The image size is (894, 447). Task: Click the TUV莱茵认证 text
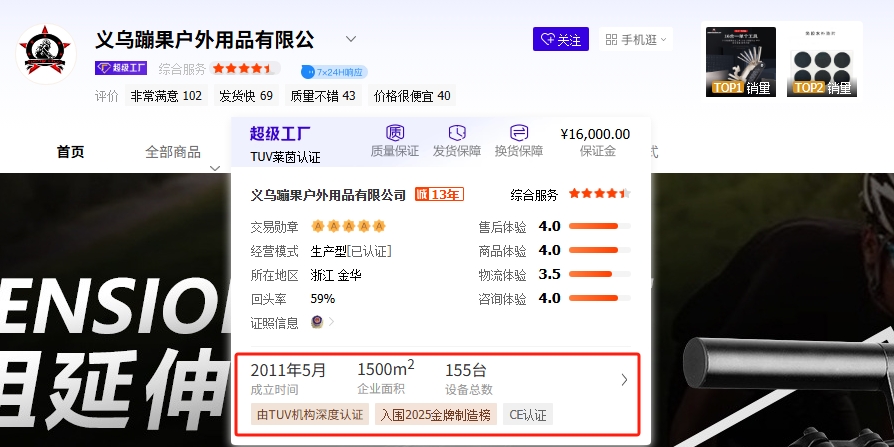(286, 157)
